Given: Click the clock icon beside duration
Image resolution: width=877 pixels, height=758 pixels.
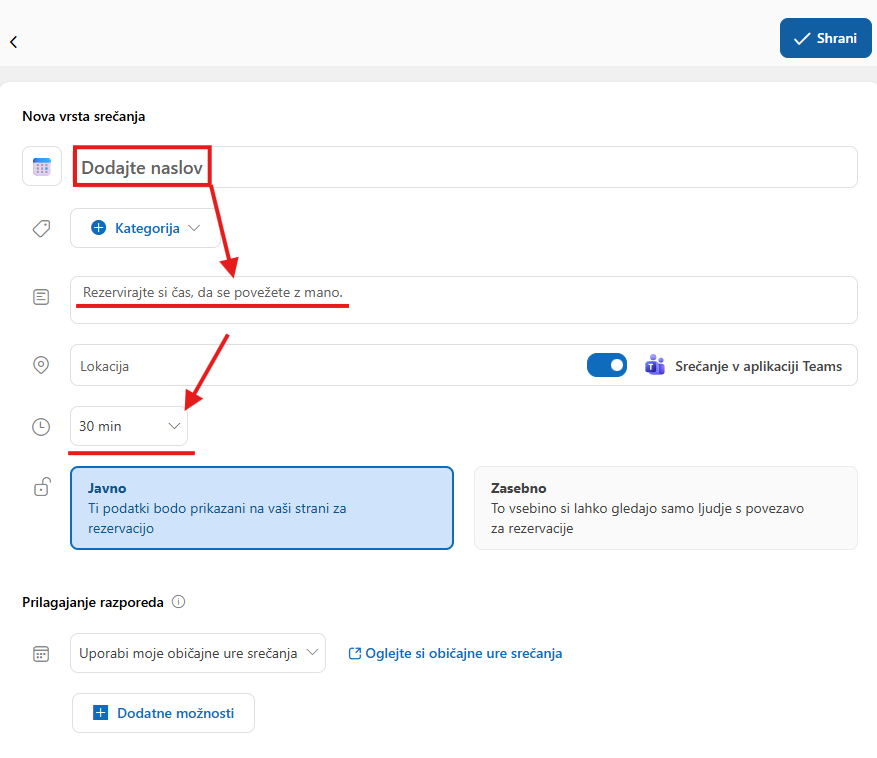Looking at the screenshot, I should pyautogui.click(x=41, y=427).
